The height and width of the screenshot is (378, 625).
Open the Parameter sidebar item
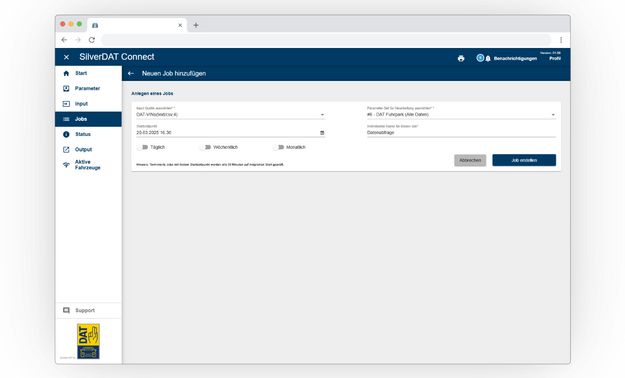click(x=88, y=89)
